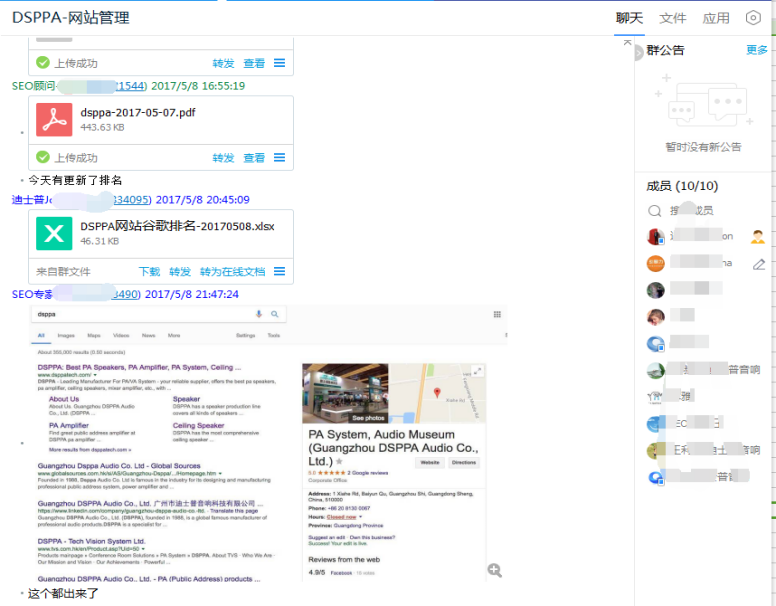Viewport: 776px width, 606px height.
Task: Click the 成员 (10/10) header
Action: [x=682, y=186]
